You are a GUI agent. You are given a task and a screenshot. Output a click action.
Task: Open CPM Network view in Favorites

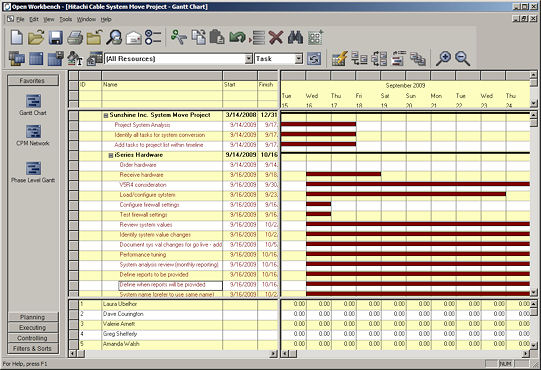click(x=33, y=135)
